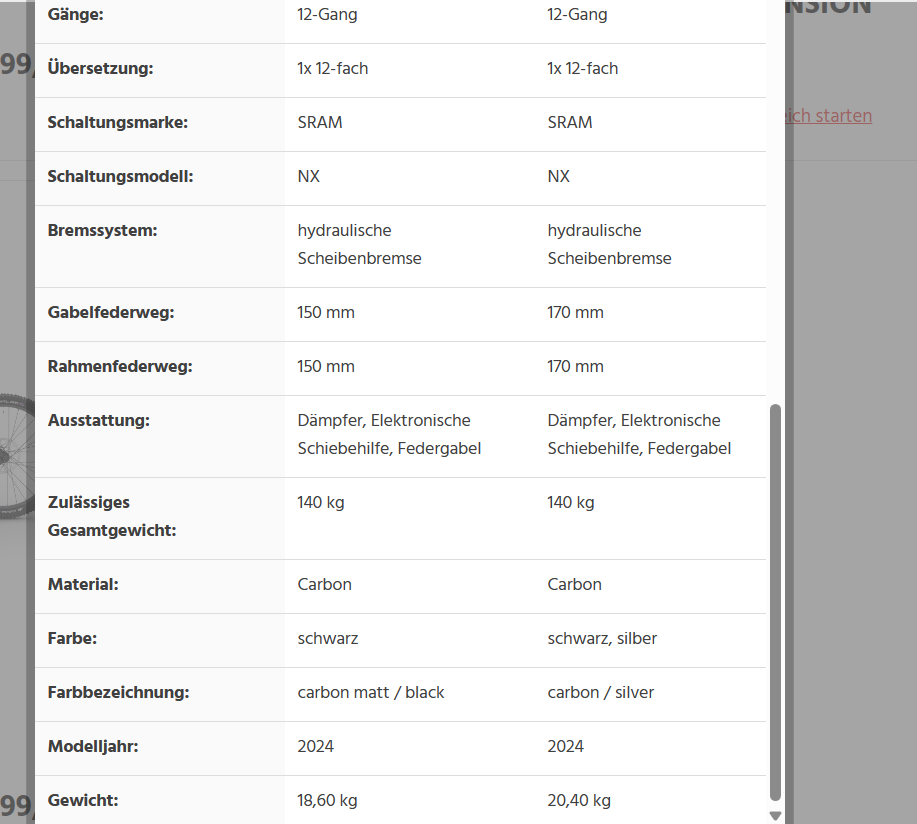Click the vertical scrollbar thumb of the table

pos(775,600)
